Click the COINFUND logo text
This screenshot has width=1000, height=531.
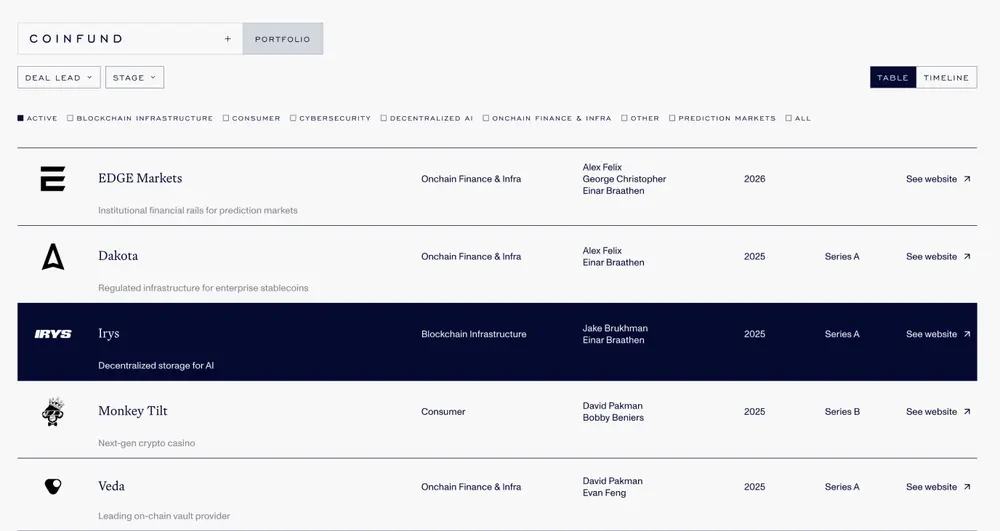click(x=76, y=39)
